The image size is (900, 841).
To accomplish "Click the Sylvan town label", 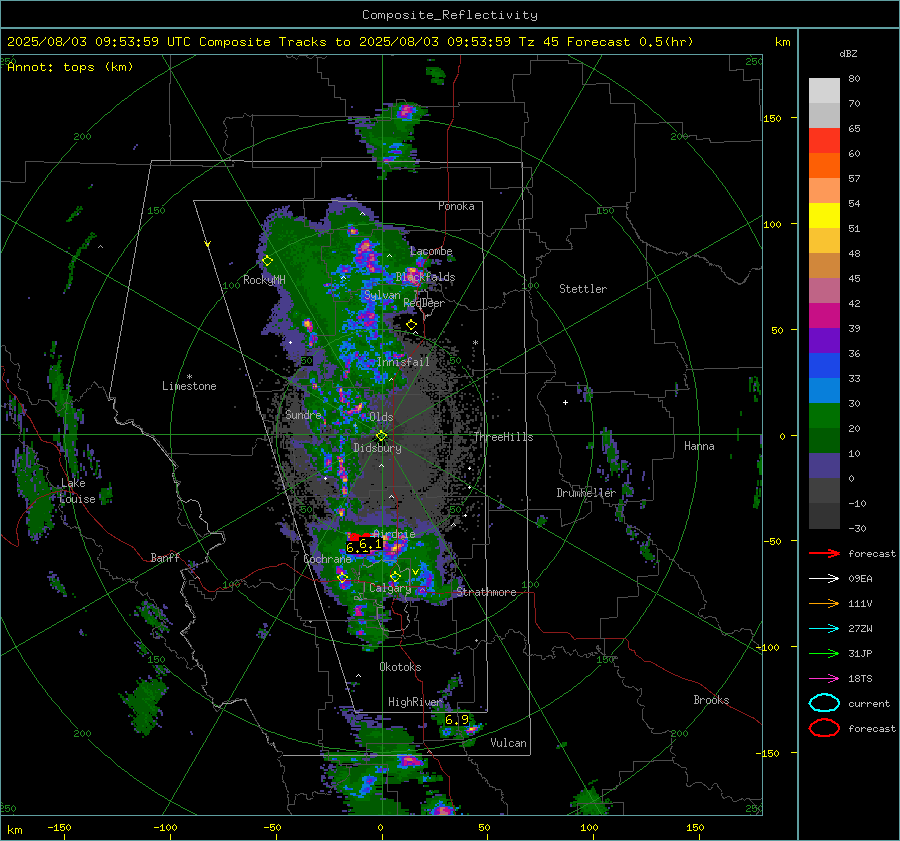I will tap(382, 295).
